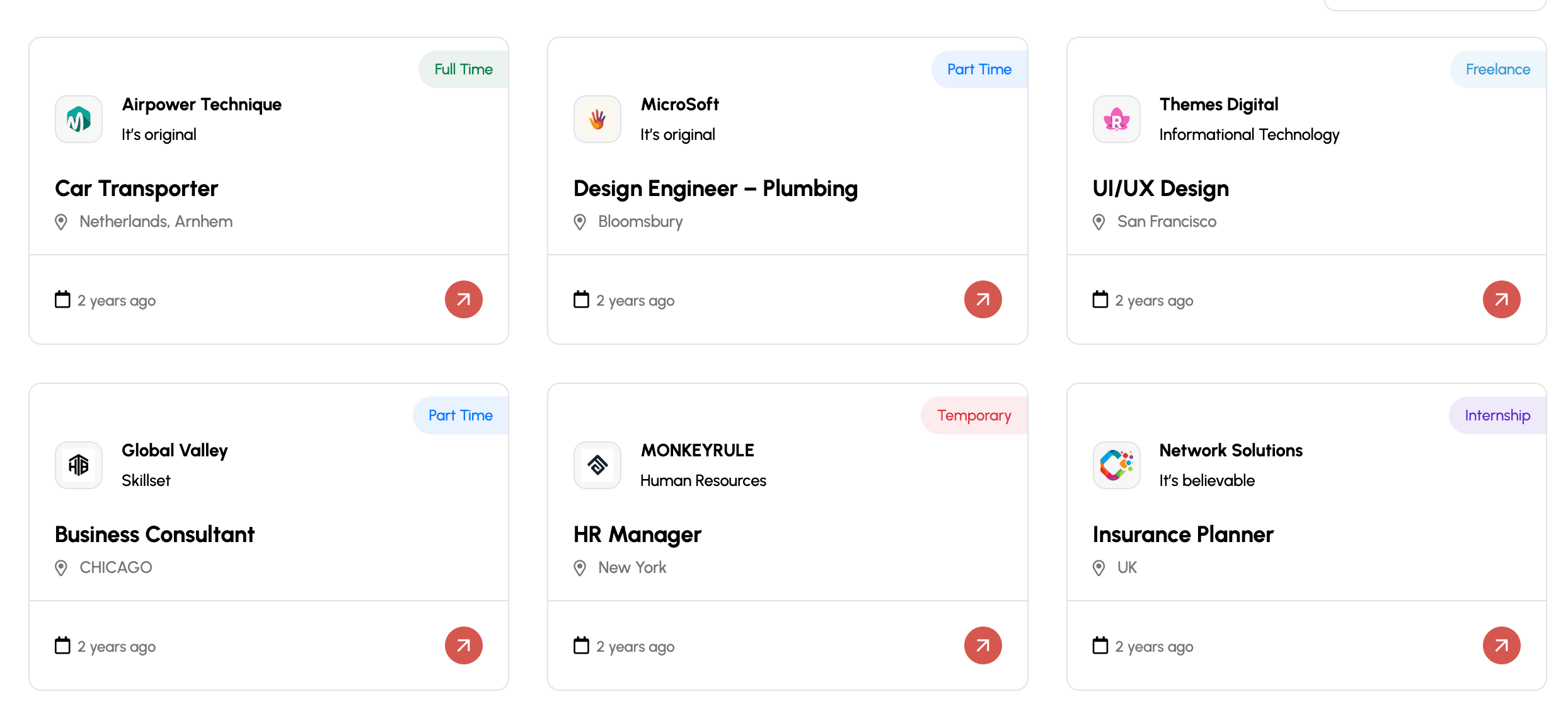Click the Internship badge
The width and height of the screenshot is (1568, 711).
point(1497,415)
